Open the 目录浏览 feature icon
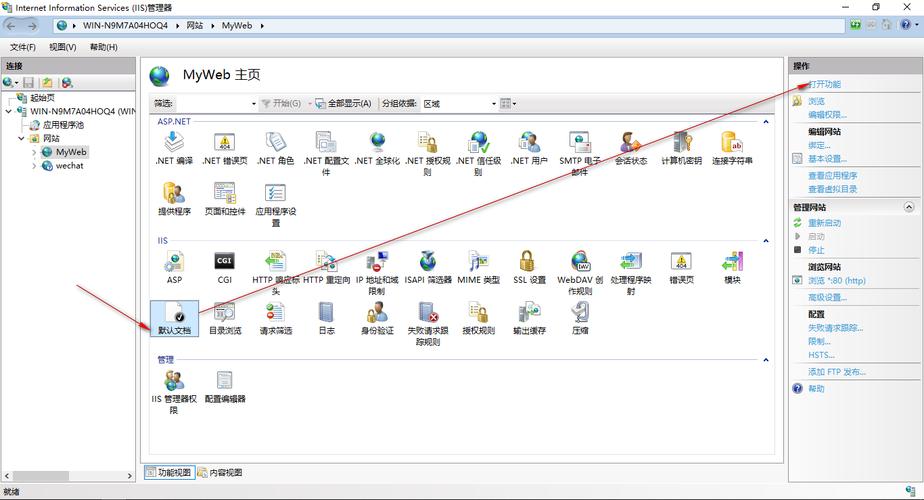 tap(225, 314)
